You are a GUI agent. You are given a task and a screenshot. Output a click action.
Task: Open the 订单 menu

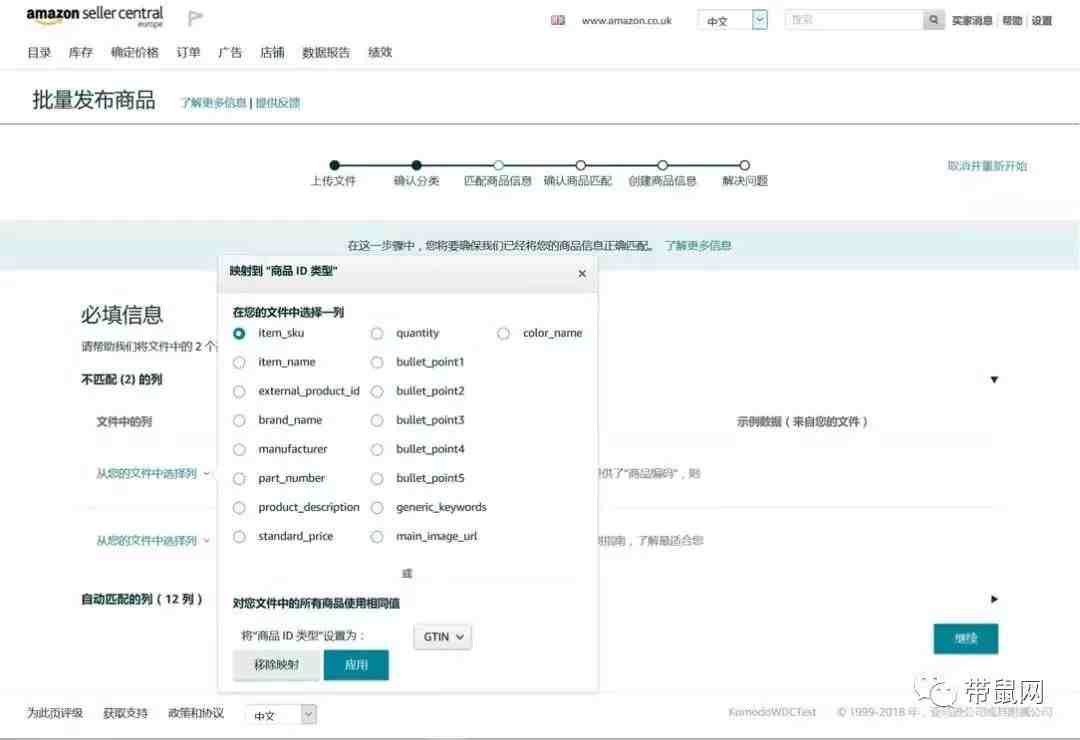tap(188, 52)
